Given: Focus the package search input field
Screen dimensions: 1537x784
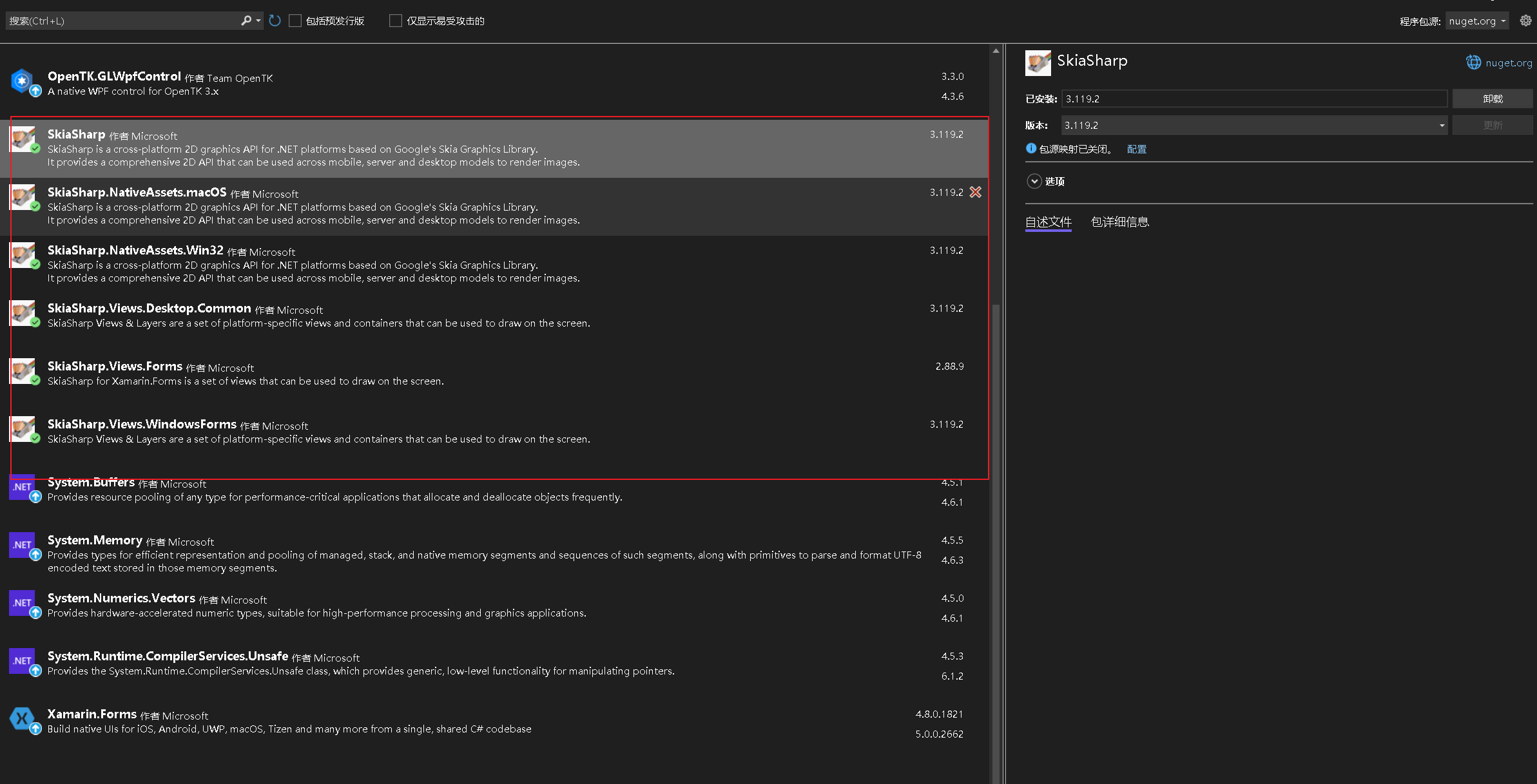Looking at the screenshot, I should click(x=122, y=21).
